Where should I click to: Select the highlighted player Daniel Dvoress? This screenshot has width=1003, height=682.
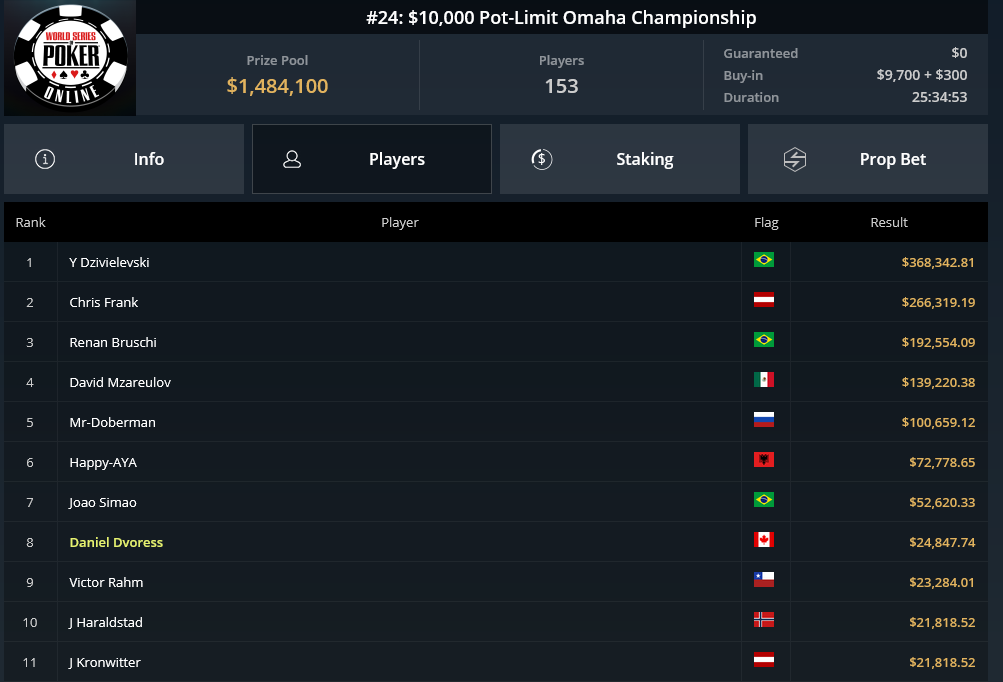(116, 543)
